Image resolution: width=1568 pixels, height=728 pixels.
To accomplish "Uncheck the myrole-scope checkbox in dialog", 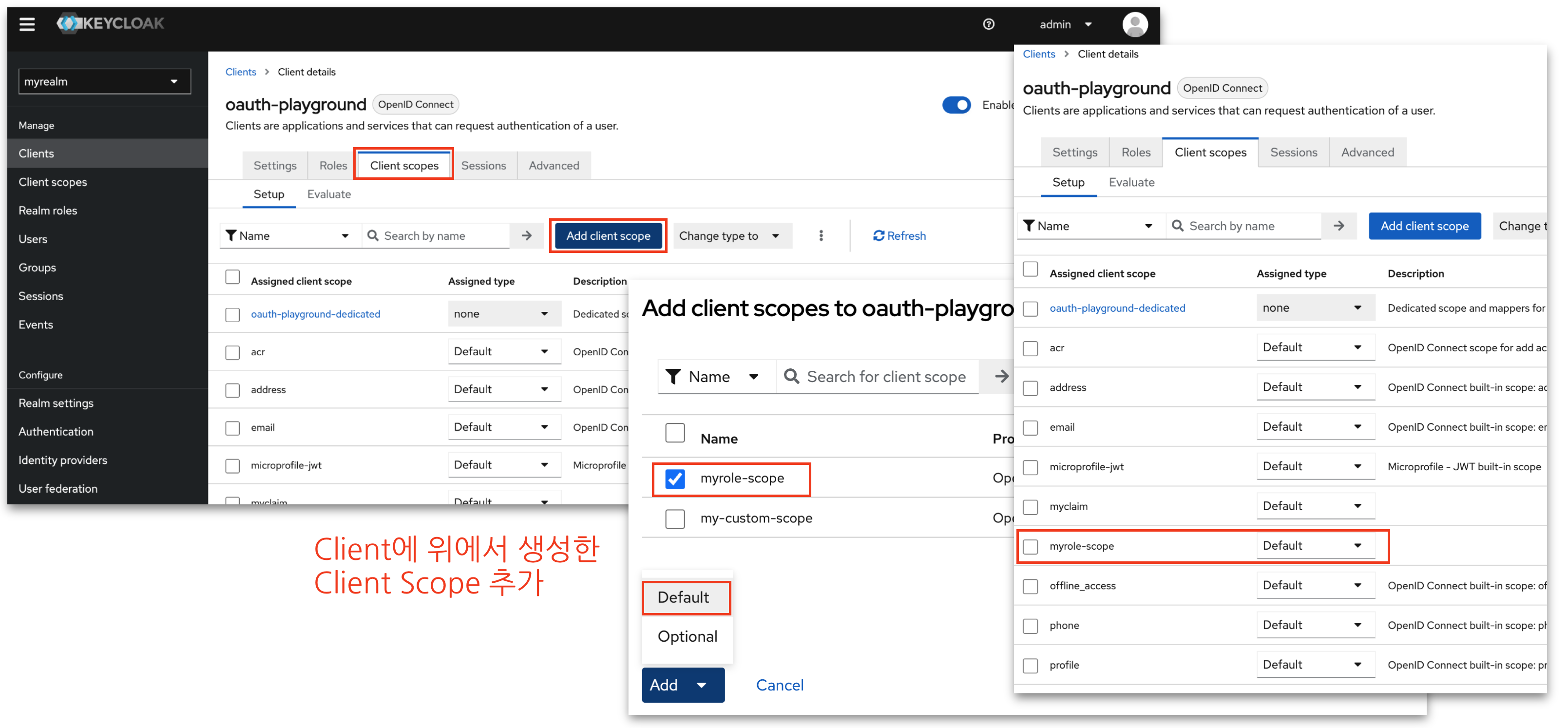I will click(674, 479).
